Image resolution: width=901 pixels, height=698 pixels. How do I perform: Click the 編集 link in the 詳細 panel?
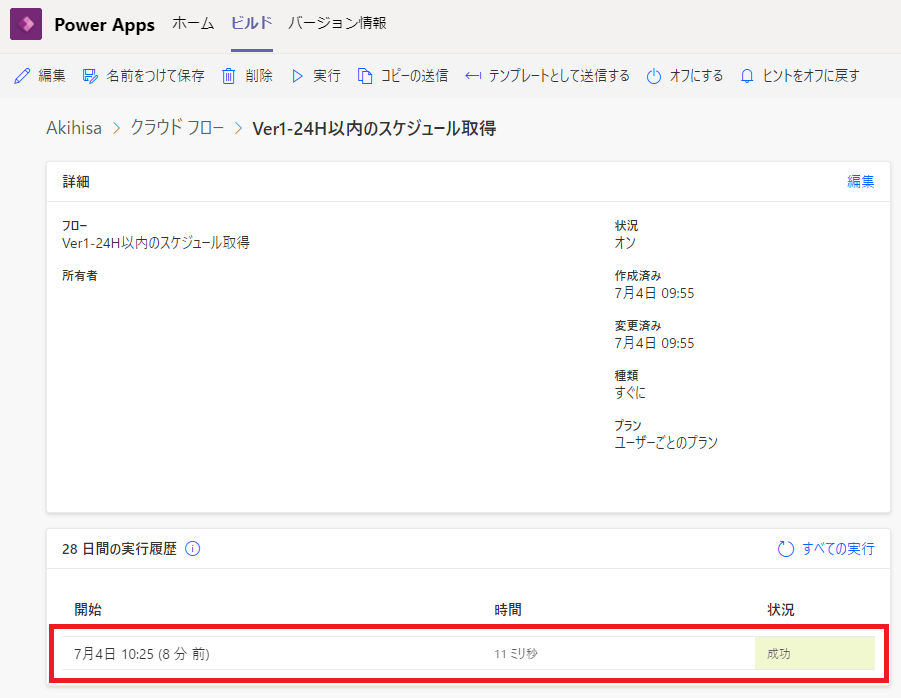coord(861,181)
